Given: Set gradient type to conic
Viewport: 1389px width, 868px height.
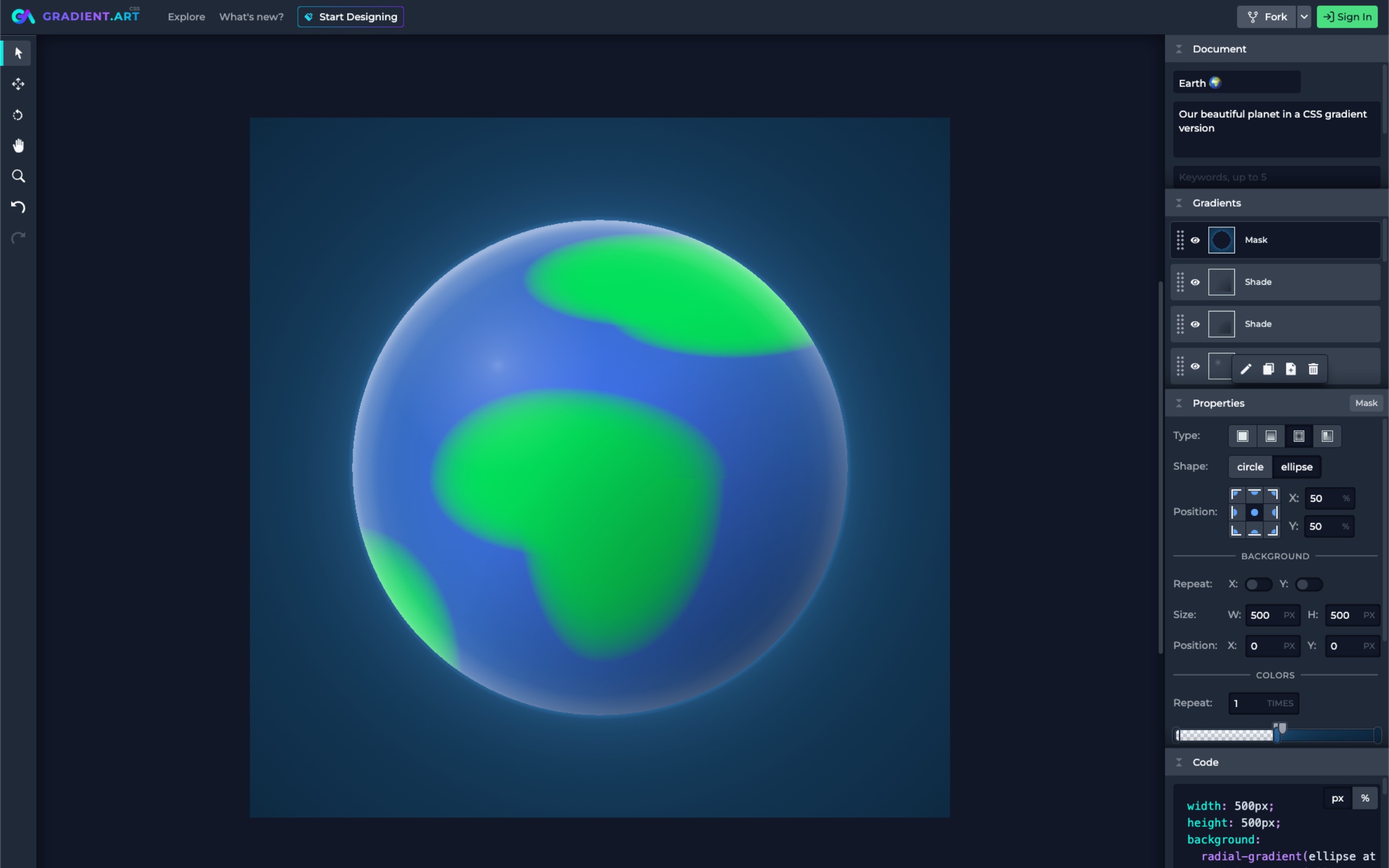Looking at the screenshot, I should (x=1327, y=436).
